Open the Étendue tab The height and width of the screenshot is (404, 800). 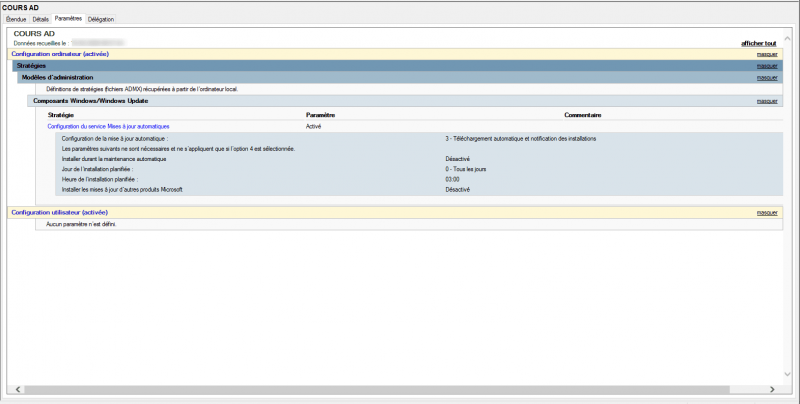[x=15, y=19]
